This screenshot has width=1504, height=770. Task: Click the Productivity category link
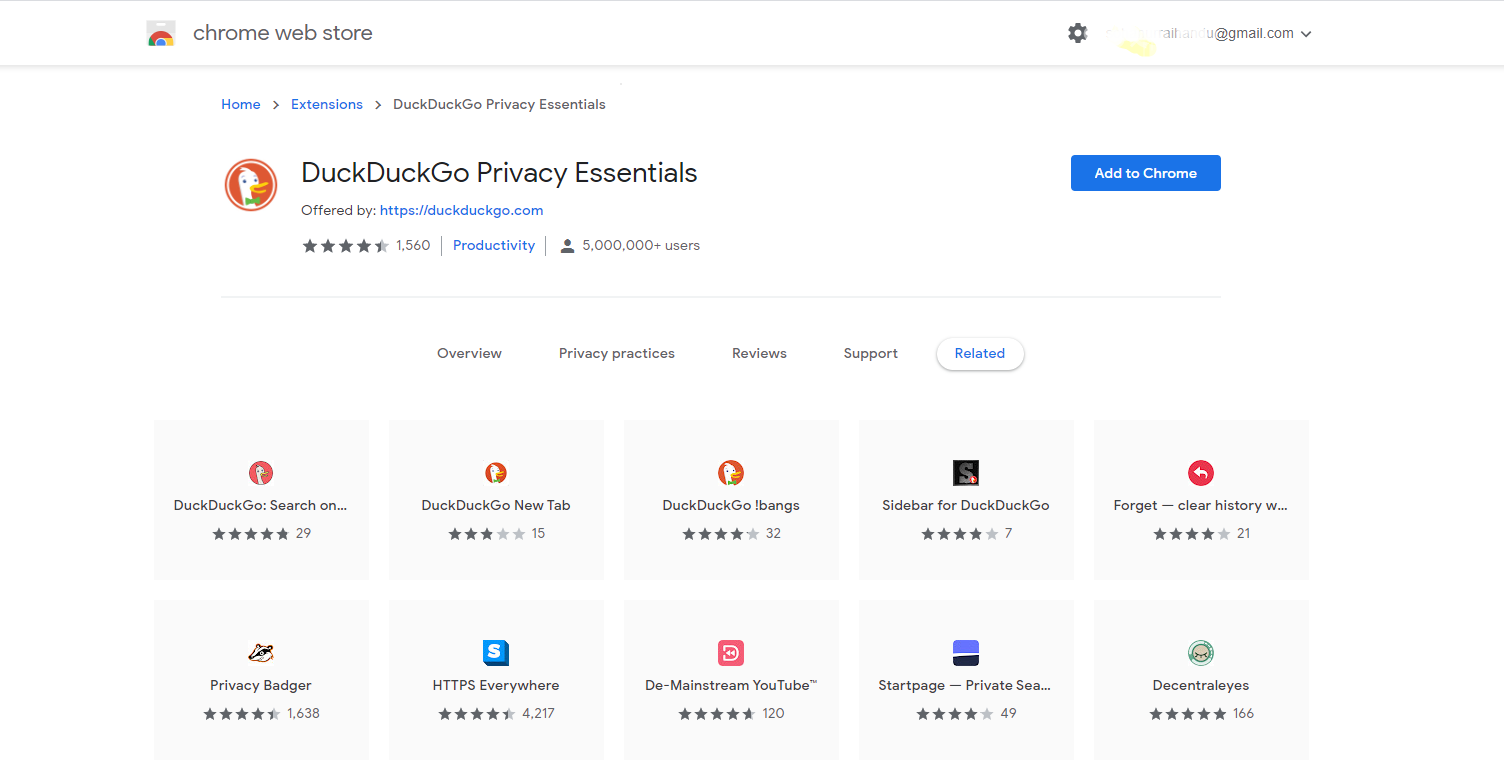(x=494, y=245)
